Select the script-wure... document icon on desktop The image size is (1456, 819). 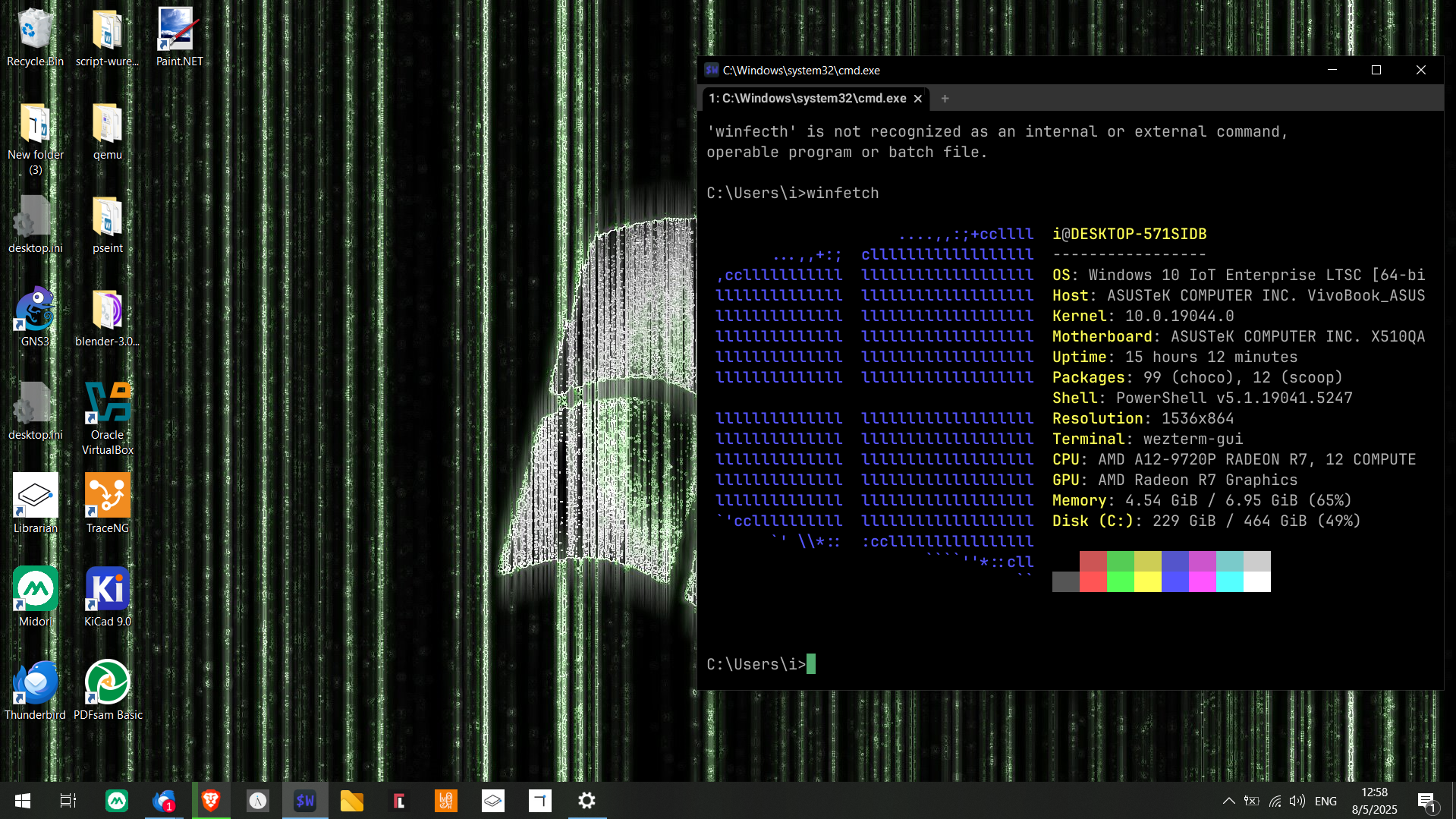[107, 36]
